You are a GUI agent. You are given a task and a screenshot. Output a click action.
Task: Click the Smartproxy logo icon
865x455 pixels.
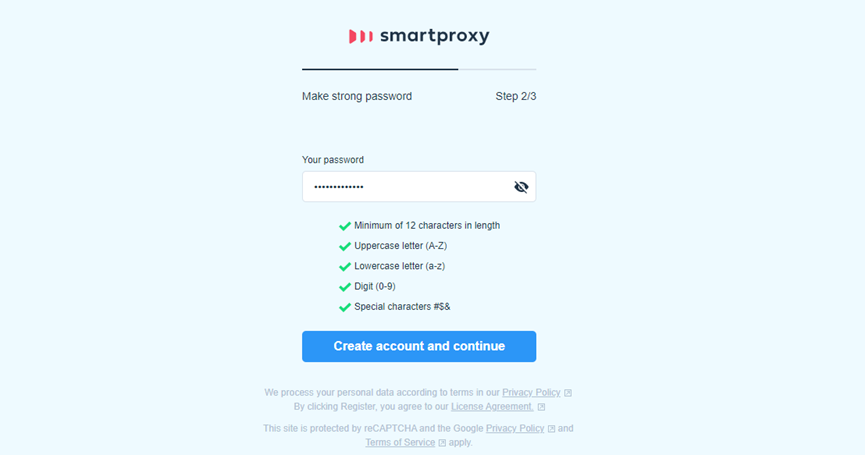[361, 36]
